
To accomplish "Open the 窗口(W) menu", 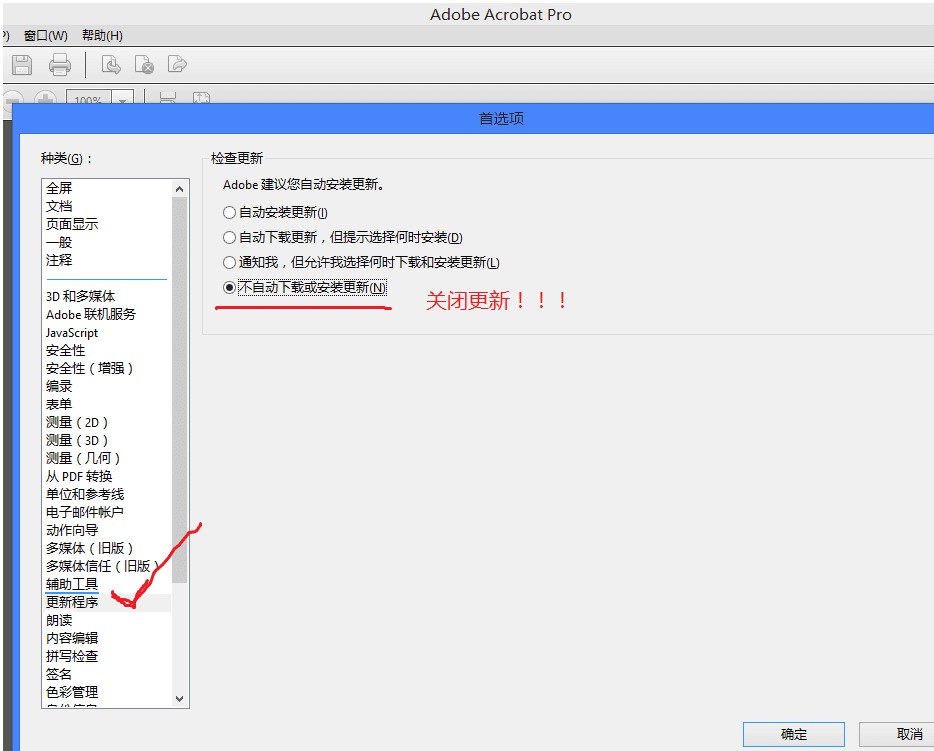I will (x=45, y=36).
